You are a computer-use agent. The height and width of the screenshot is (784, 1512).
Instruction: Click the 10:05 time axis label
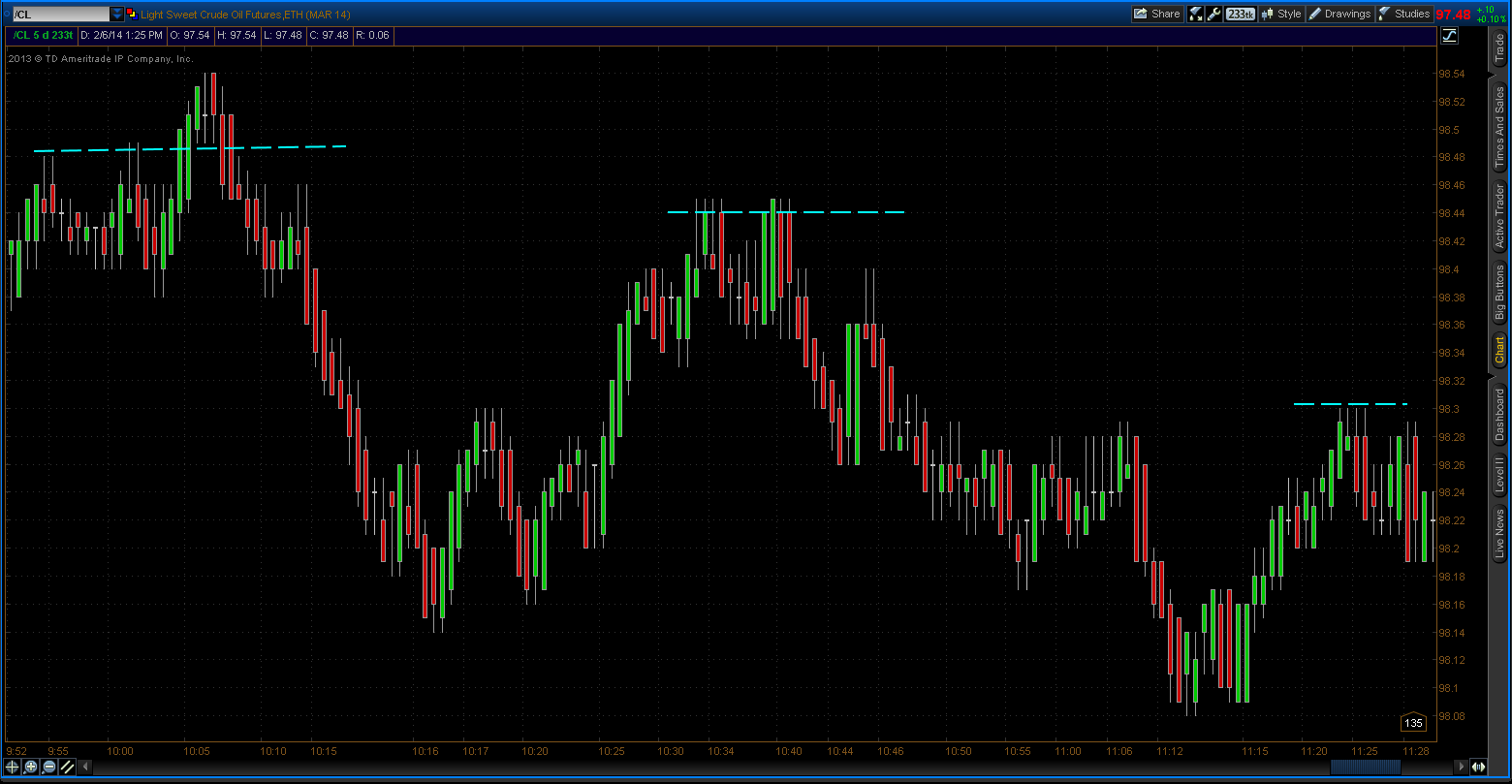(x=197, y=751)
